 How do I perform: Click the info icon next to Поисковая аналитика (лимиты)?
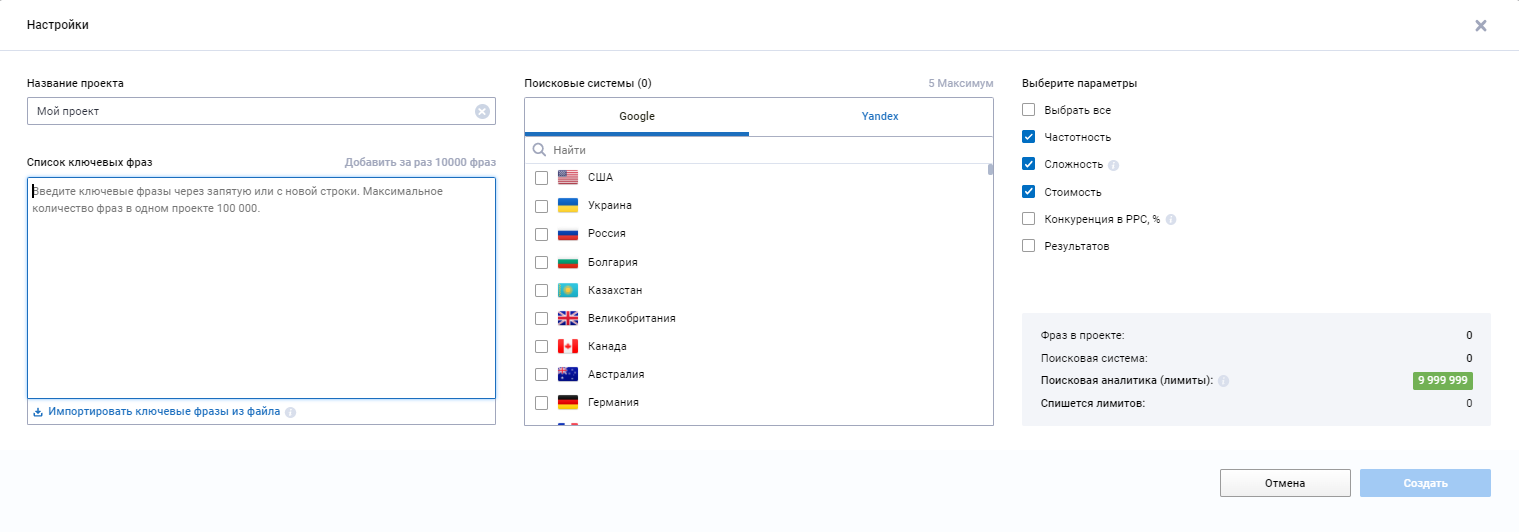[x=1224, y=381]
